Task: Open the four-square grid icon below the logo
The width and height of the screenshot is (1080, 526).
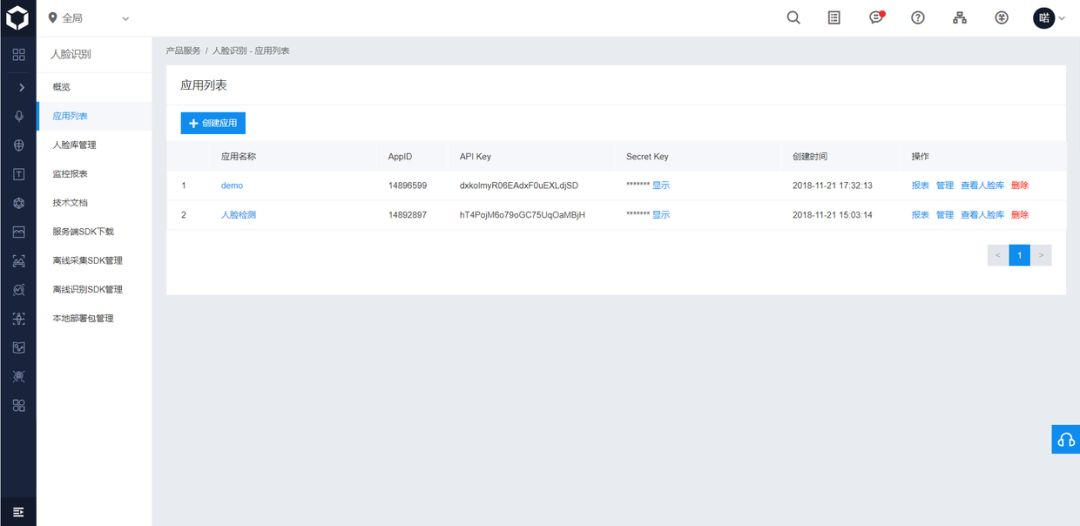Action: (x=19, y=54)
